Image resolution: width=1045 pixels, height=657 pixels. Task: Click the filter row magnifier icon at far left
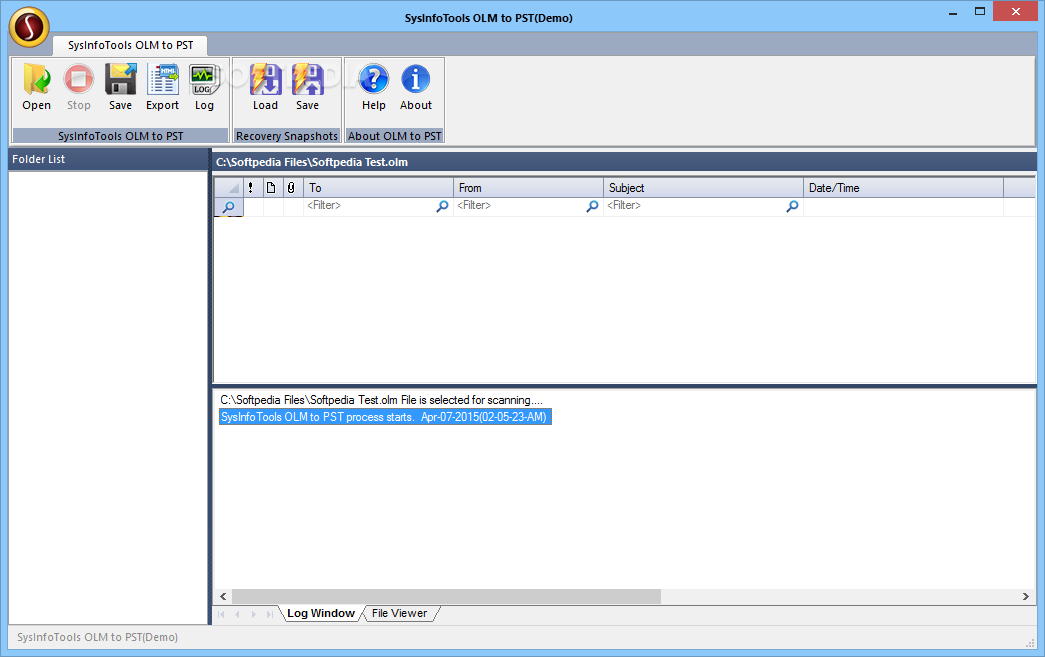229,207
